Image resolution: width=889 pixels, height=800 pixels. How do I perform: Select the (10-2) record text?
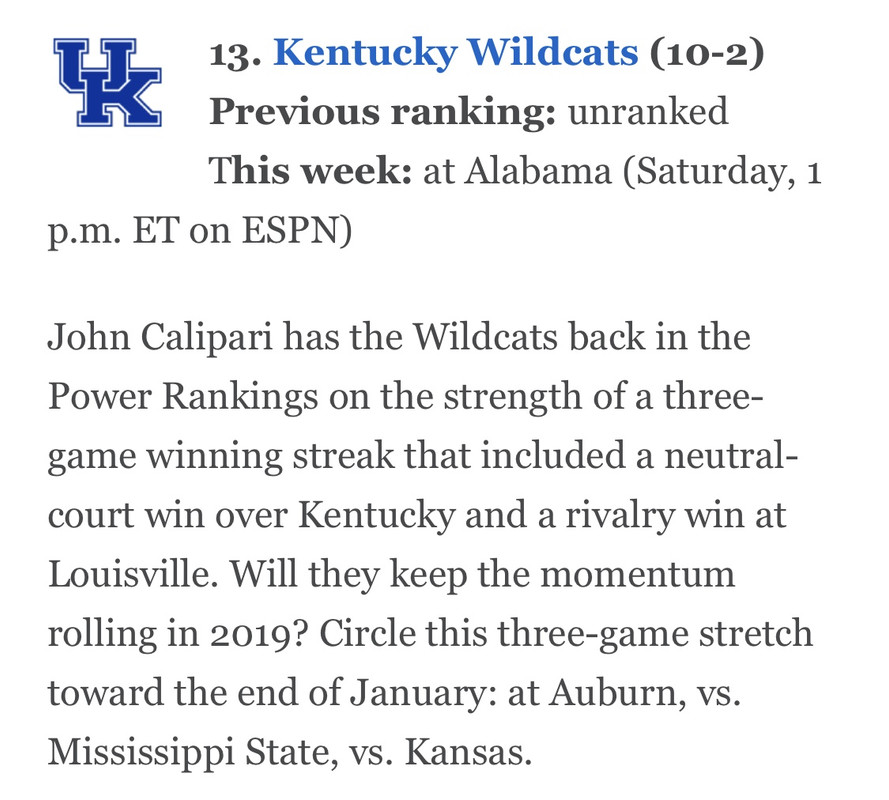click(707, 53)
